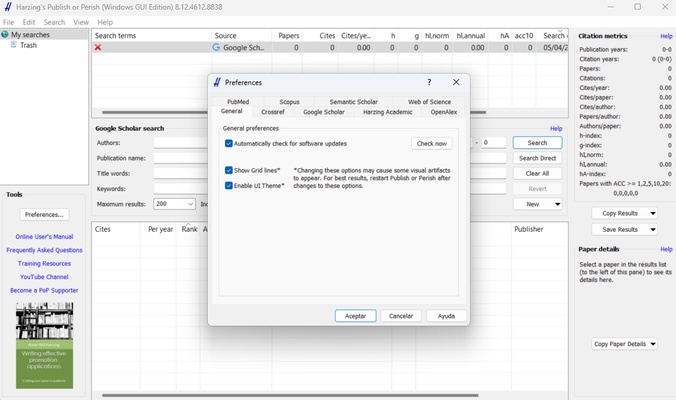
Task: Open the Frequently Asked Questions link
Action: [x=44, y=250]
